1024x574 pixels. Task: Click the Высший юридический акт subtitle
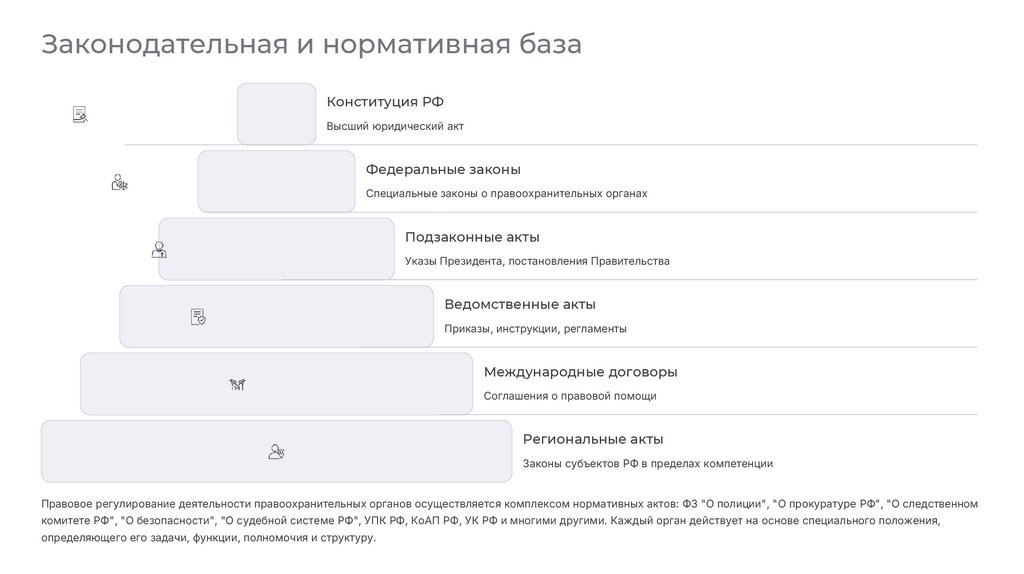(x=395, y=127)
